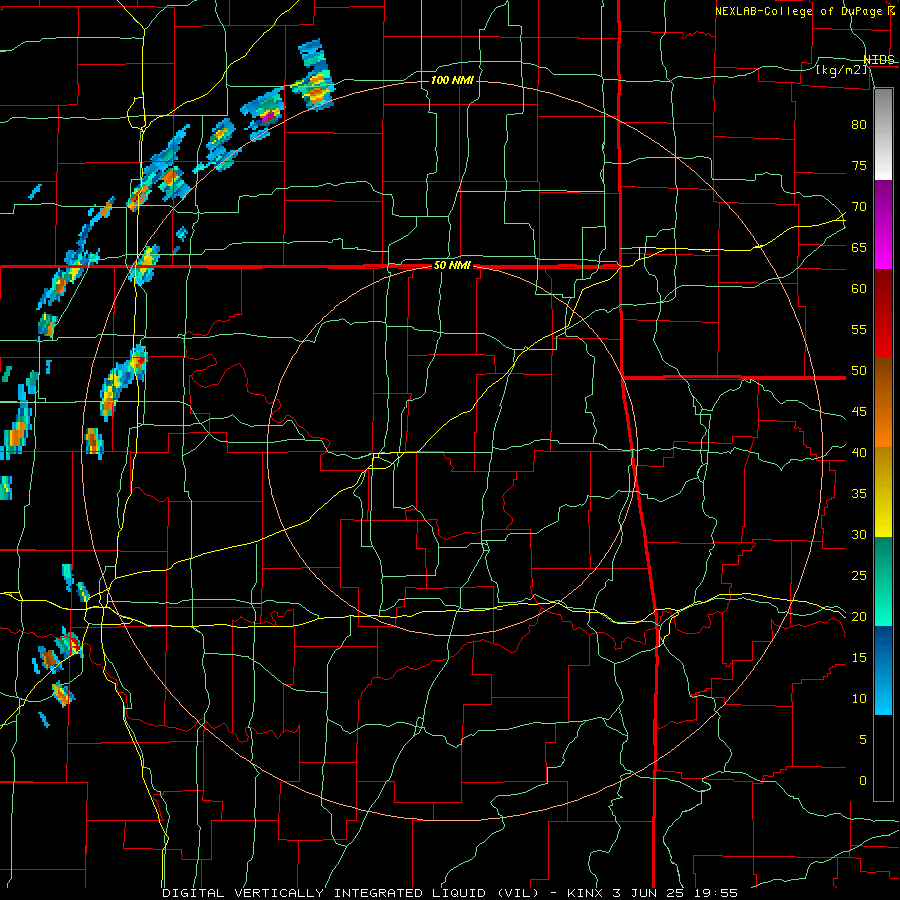Viewport: 900px width, 900px height.
Task: Click the 5 scale value
Action: (863, 740)
